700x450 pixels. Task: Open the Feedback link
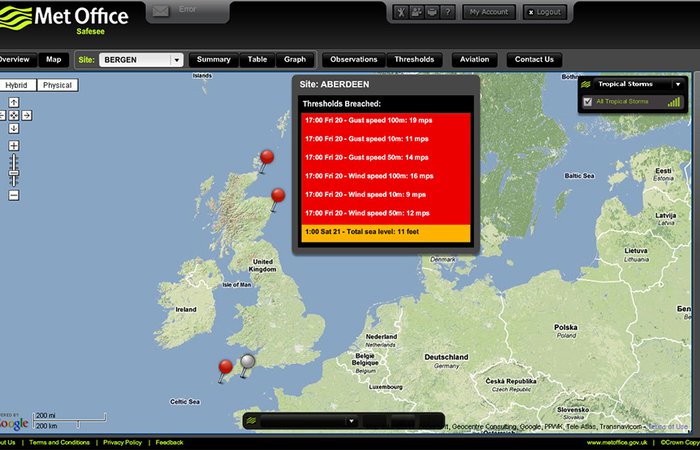(169, 443)
